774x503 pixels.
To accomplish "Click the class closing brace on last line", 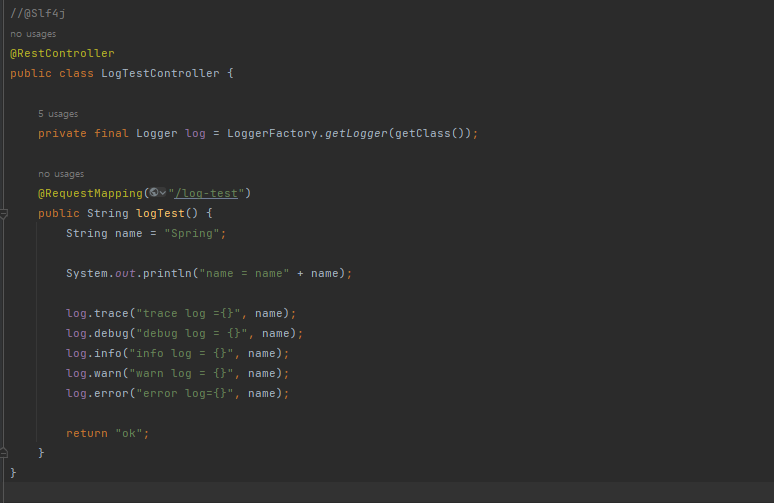I will pyautogui.click(x=13, y=473).
